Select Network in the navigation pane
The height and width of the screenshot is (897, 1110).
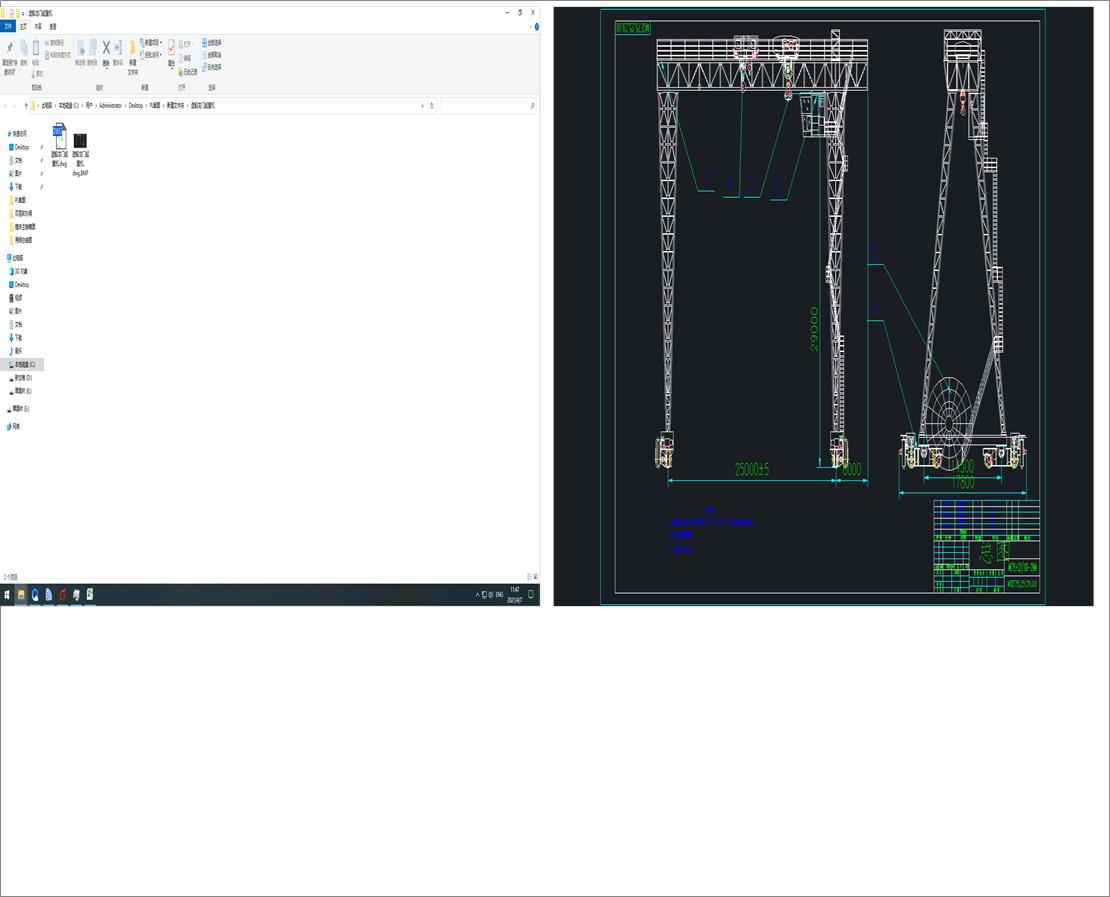13,426
